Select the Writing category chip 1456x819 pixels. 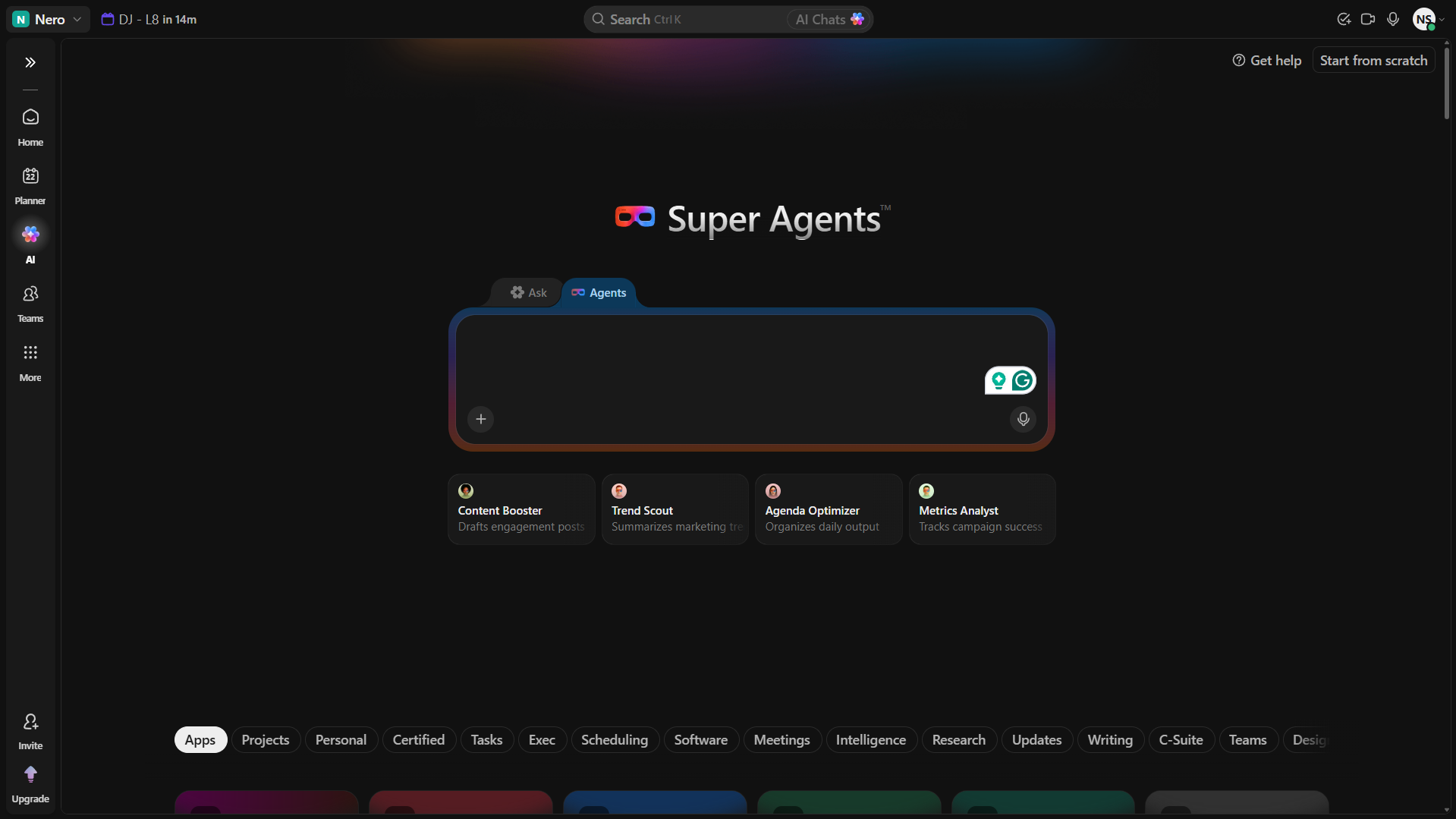click(x=1110, y=740)
